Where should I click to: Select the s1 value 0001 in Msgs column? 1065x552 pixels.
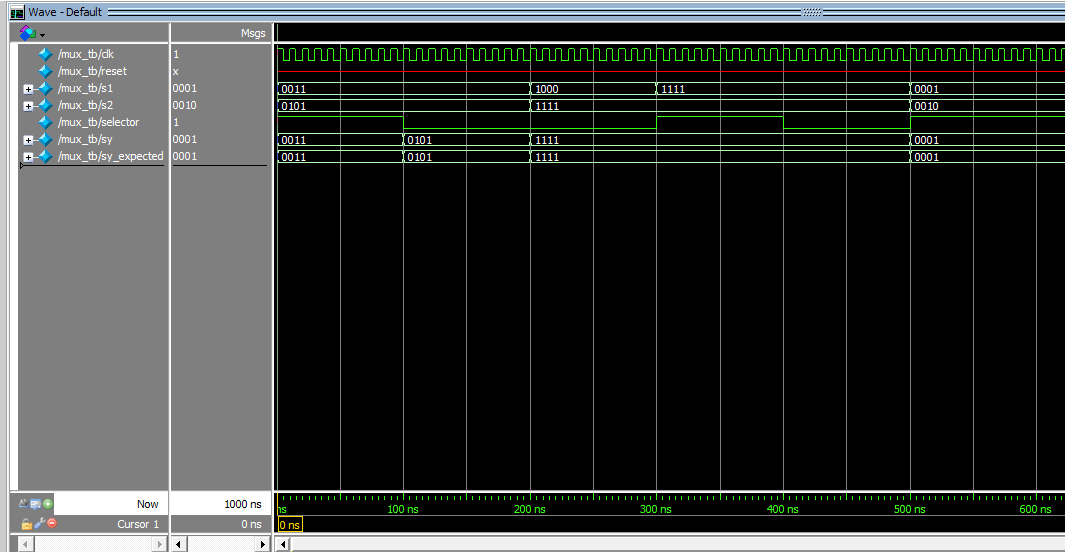(185, 88)
